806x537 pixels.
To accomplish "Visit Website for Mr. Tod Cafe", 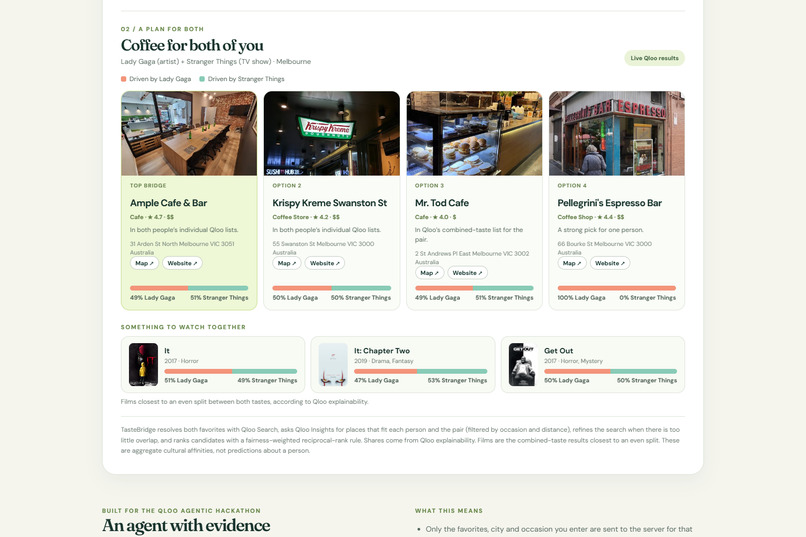I will point(468,273).
